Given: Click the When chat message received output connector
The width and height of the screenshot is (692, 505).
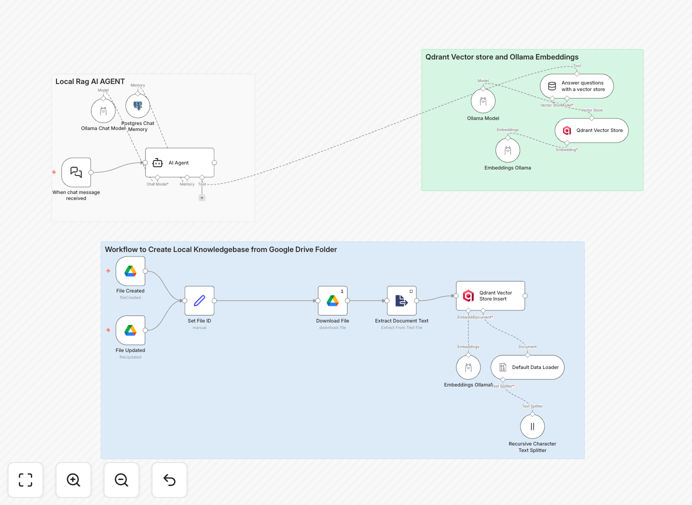Looking at the screenshot, I should pos(91,173).
